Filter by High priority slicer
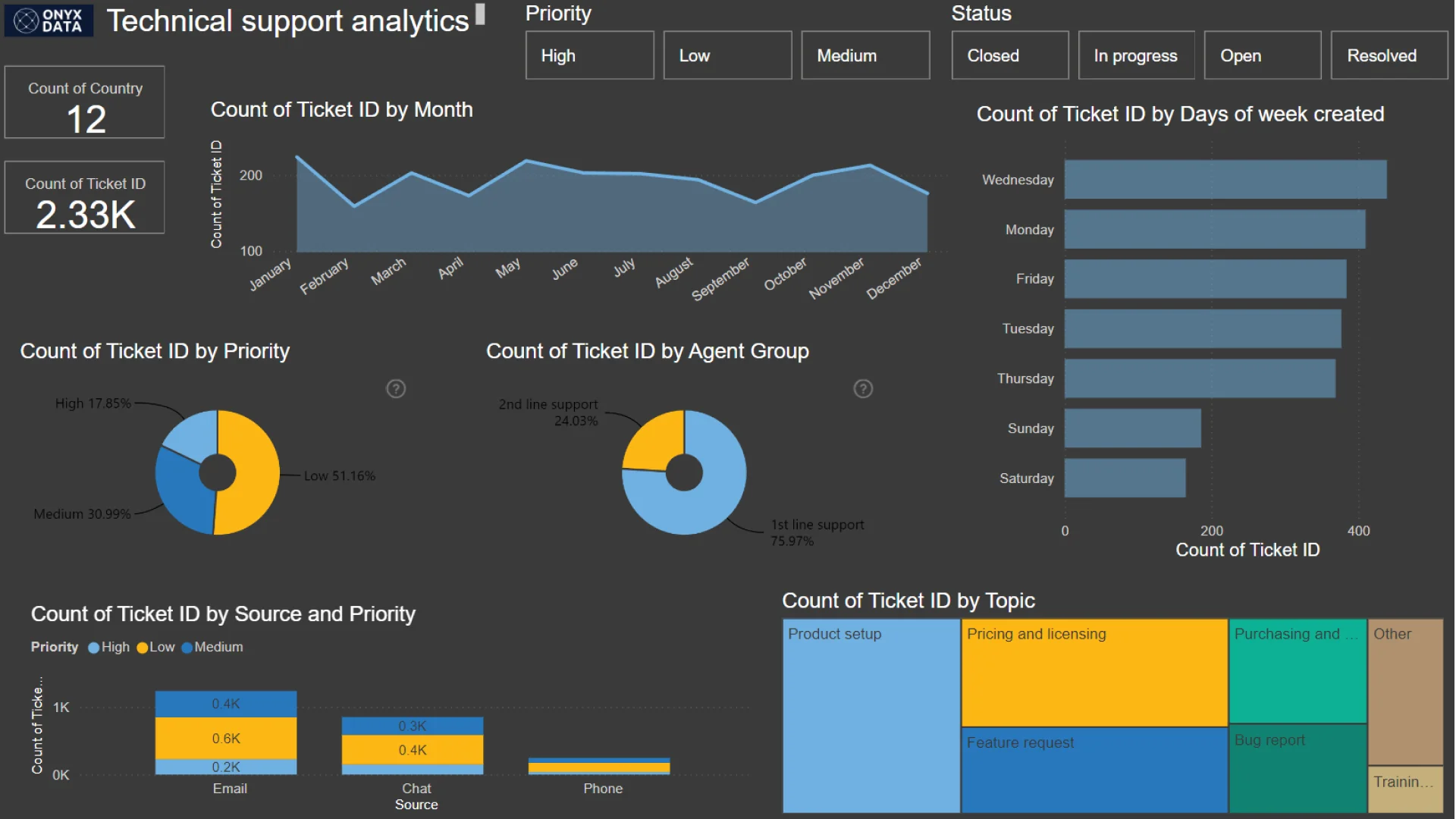Viewport: 1456px width, 819px height. pos(589,55)
